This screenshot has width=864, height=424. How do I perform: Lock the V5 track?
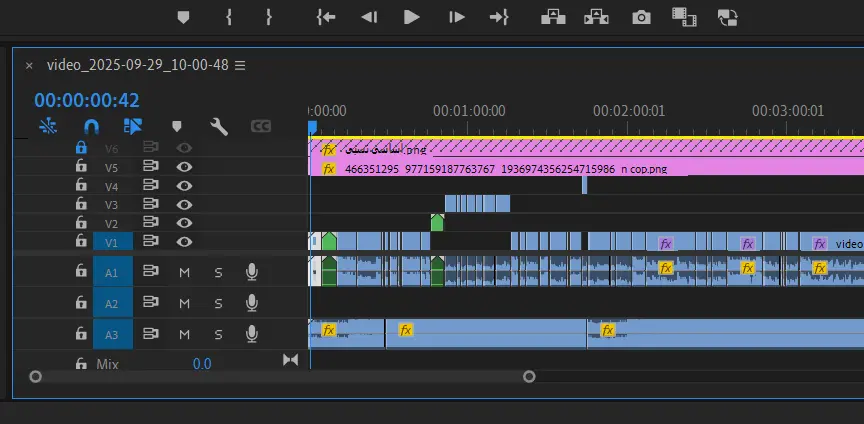coord(81,166)
